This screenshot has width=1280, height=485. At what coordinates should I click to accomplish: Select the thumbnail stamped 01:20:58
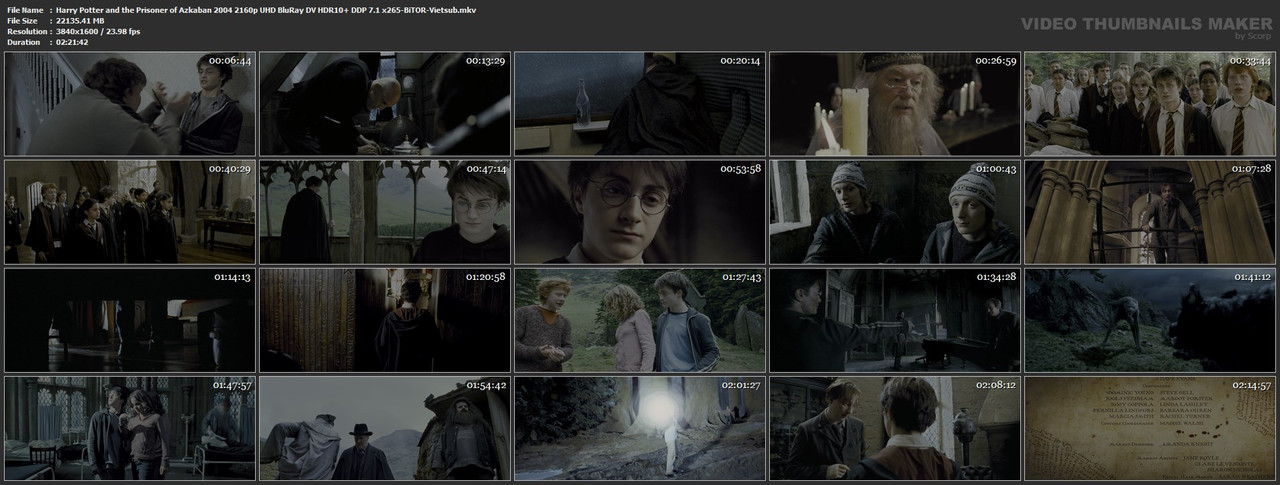click(385, 320)
